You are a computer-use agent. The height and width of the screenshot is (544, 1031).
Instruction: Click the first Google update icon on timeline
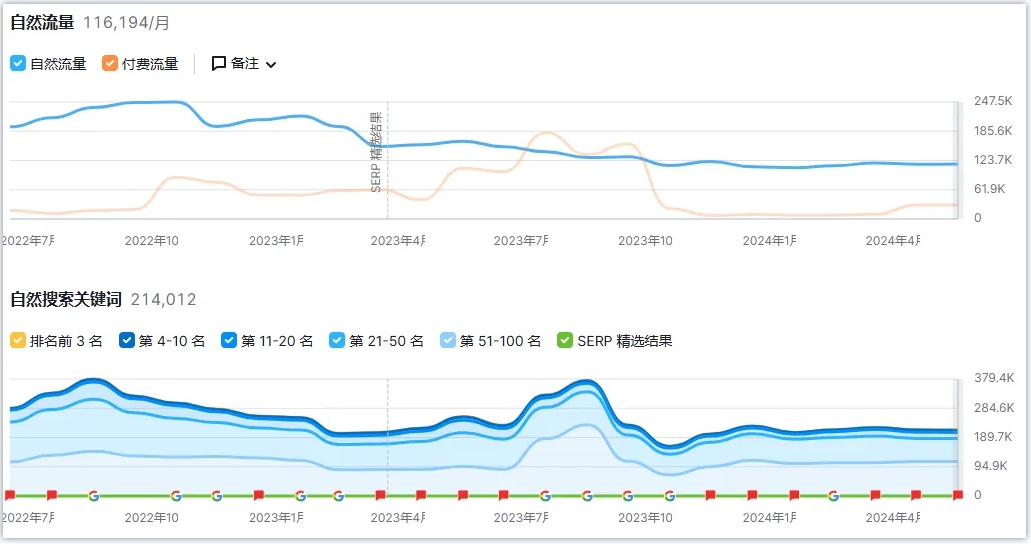tap(93, 495)
